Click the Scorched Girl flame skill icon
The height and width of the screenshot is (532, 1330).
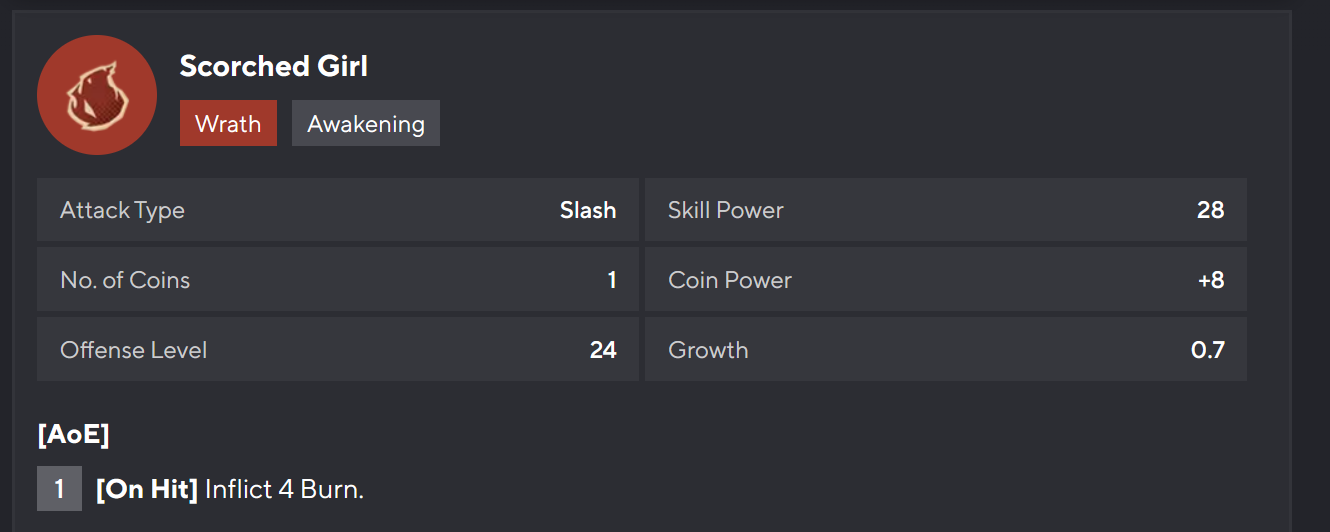pos(97,95)
